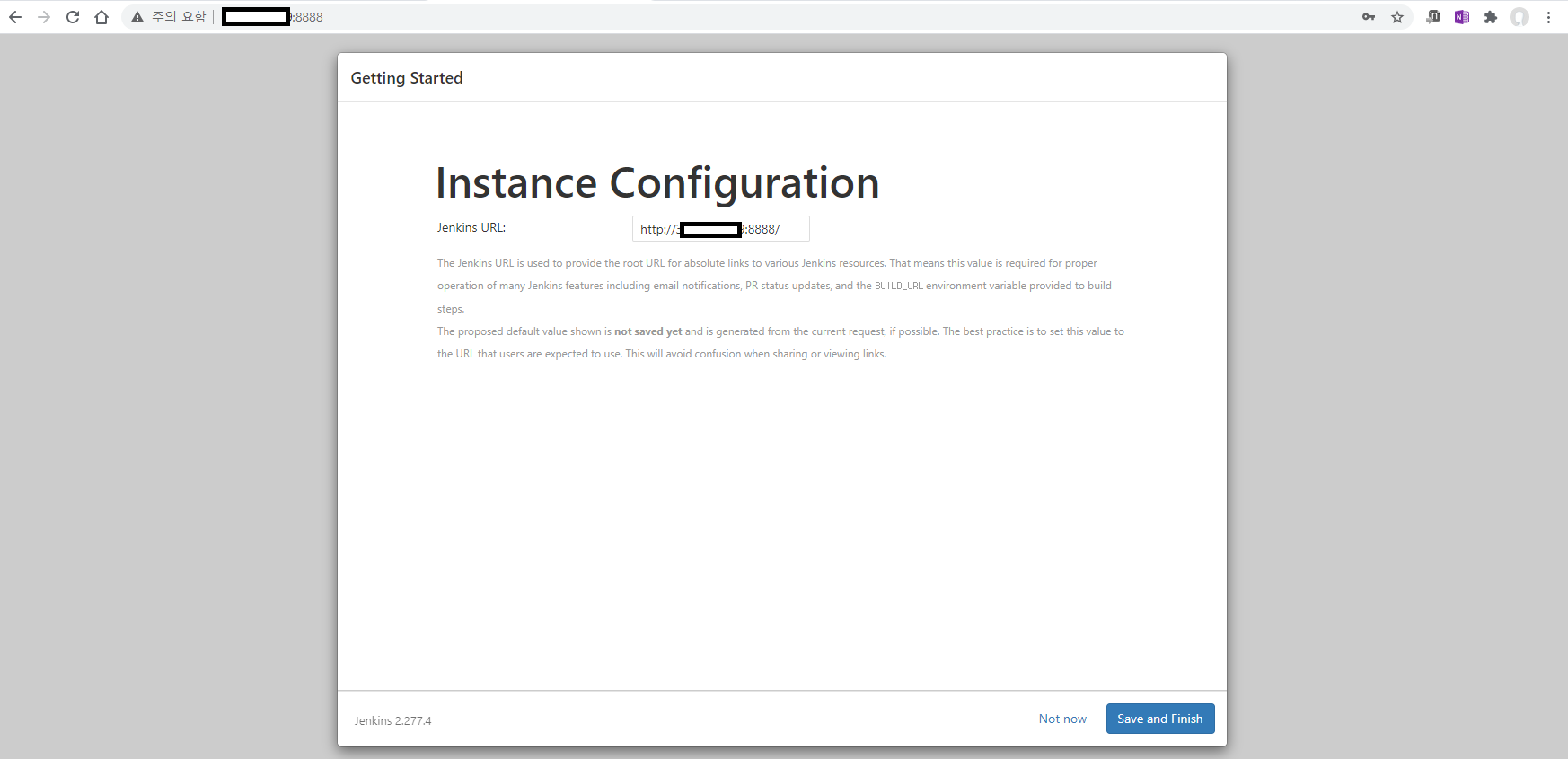Go forward in browser history
Screen dimensions: 1568x759
click(x=43, y=17)
